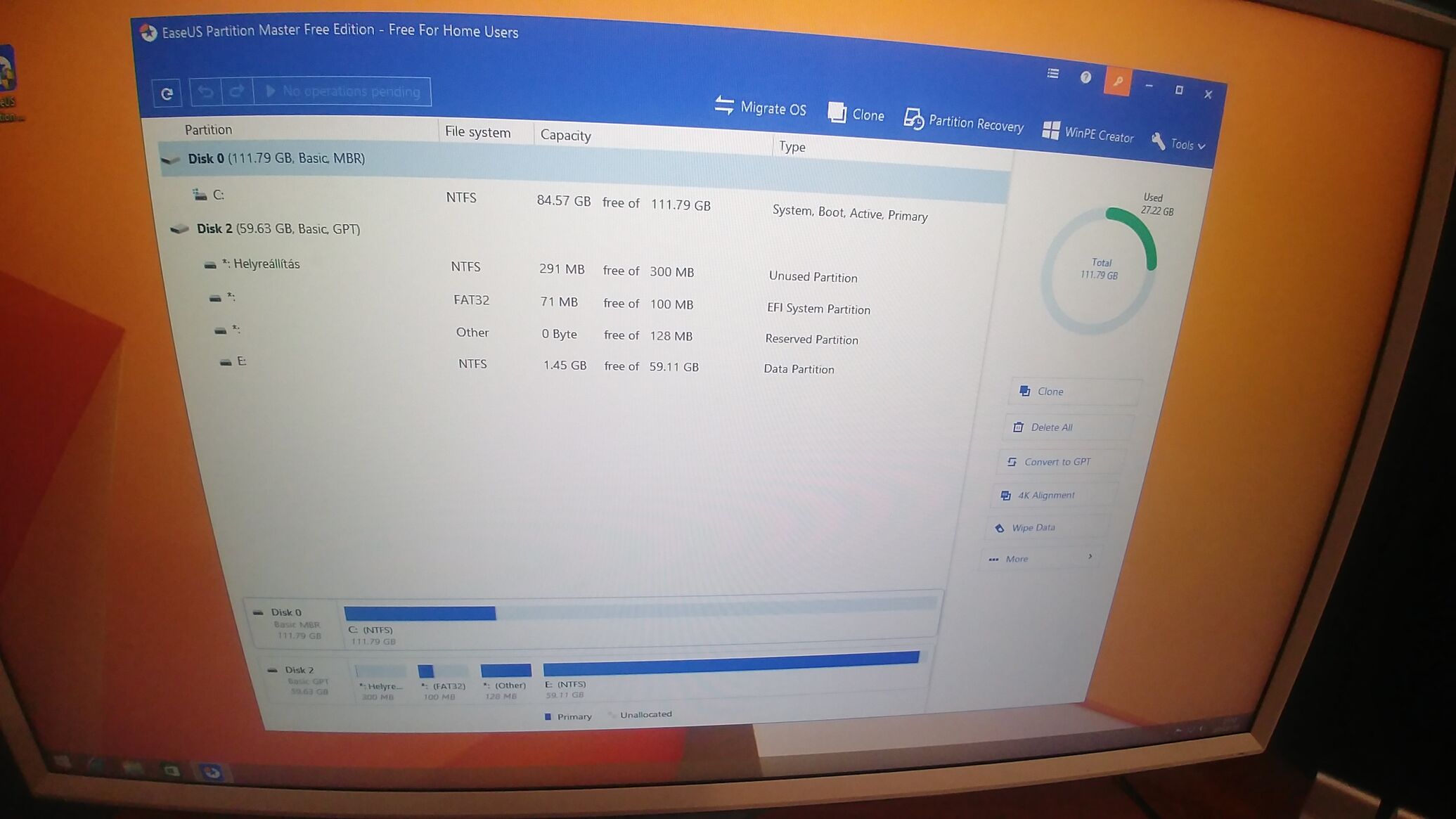Choose 4K Alignment action

coord(1045,496)
